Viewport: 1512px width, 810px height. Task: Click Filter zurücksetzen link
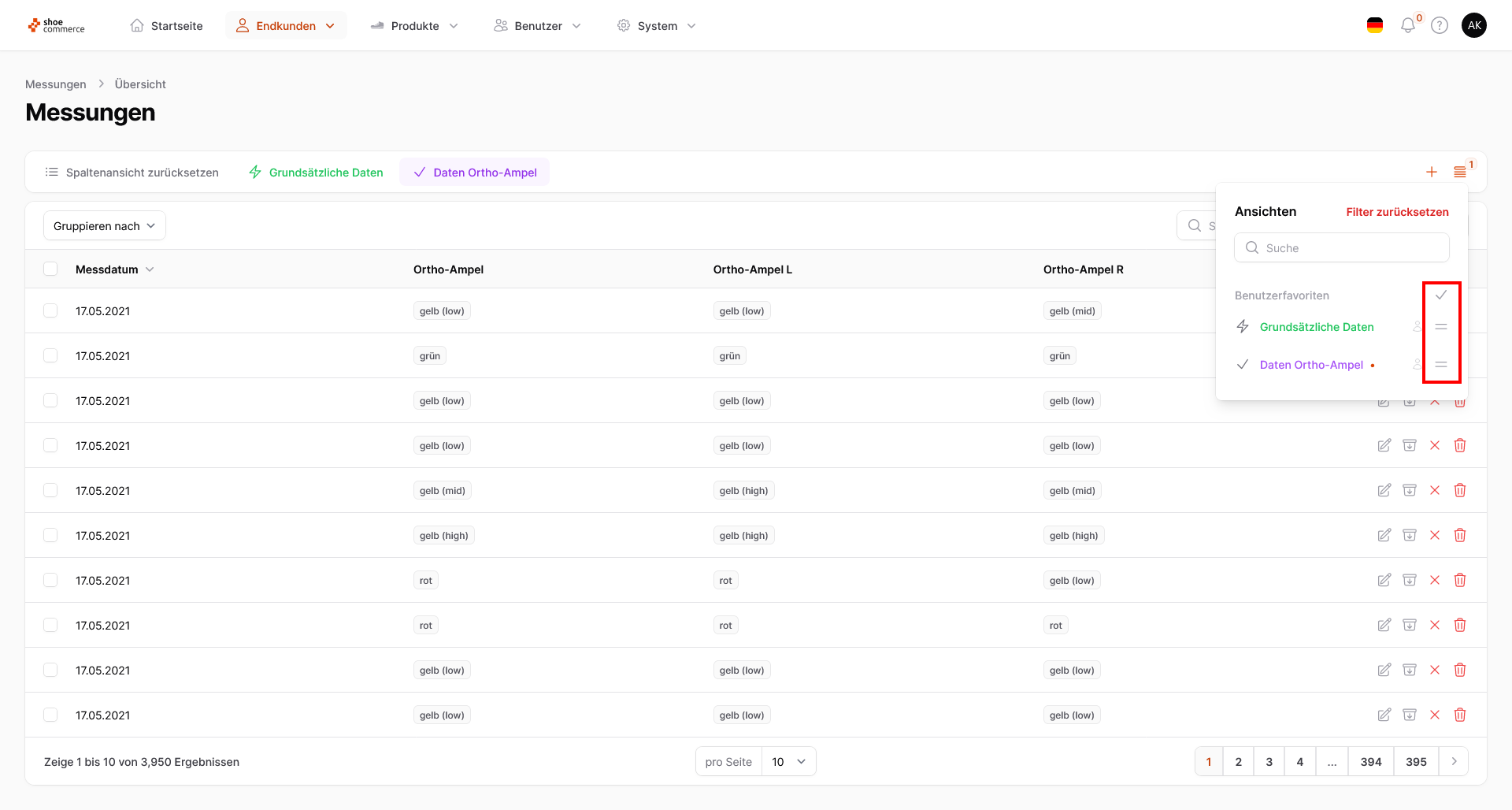[1397, 212]
